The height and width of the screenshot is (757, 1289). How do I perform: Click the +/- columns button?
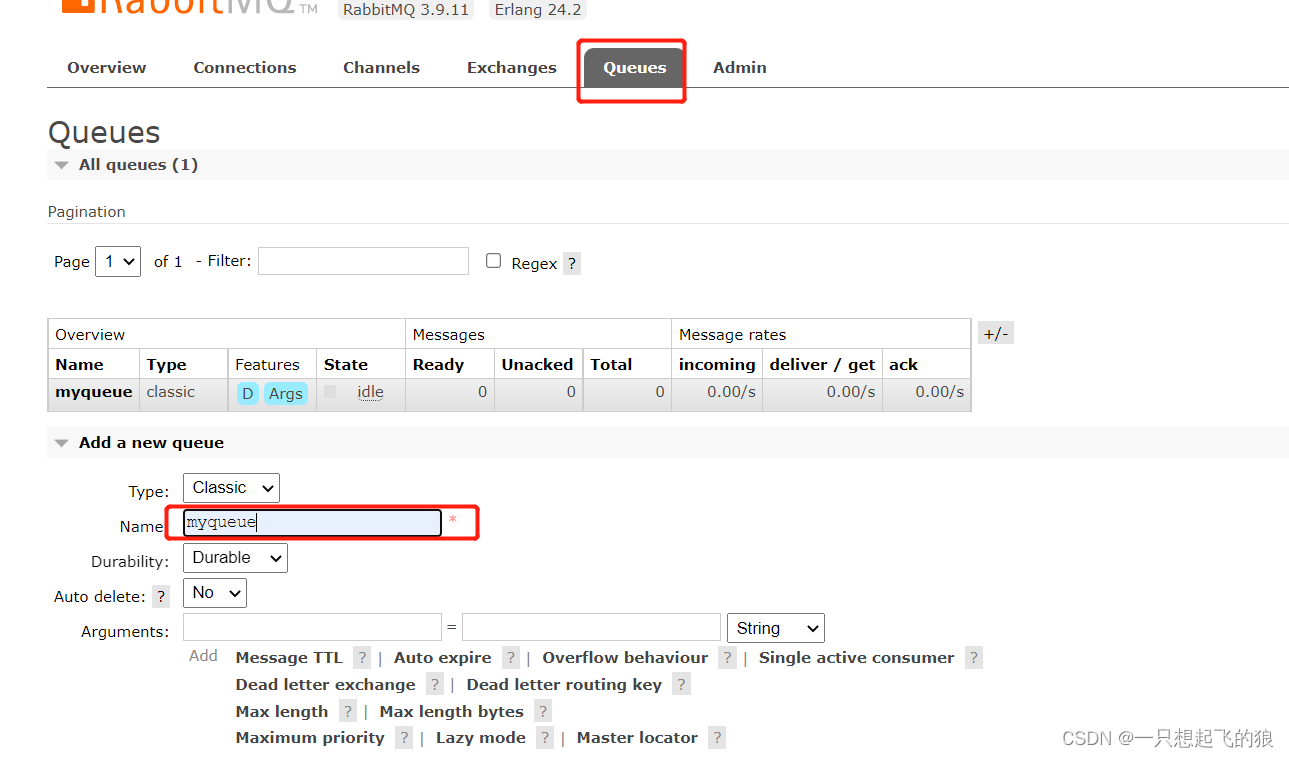tap(995, 332)
